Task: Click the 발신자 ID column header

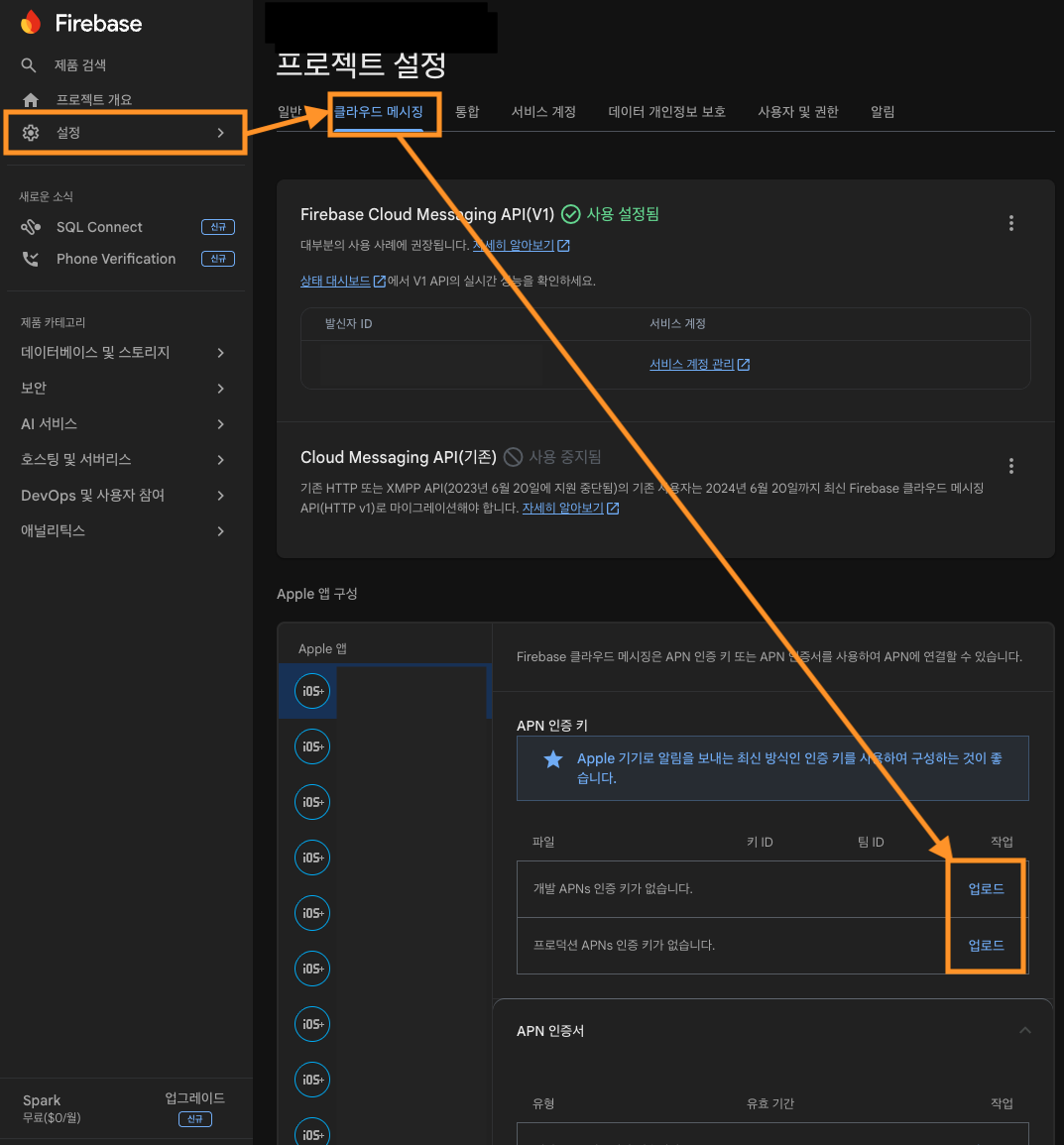Action: pyautogui.click(x=348, y=323)
